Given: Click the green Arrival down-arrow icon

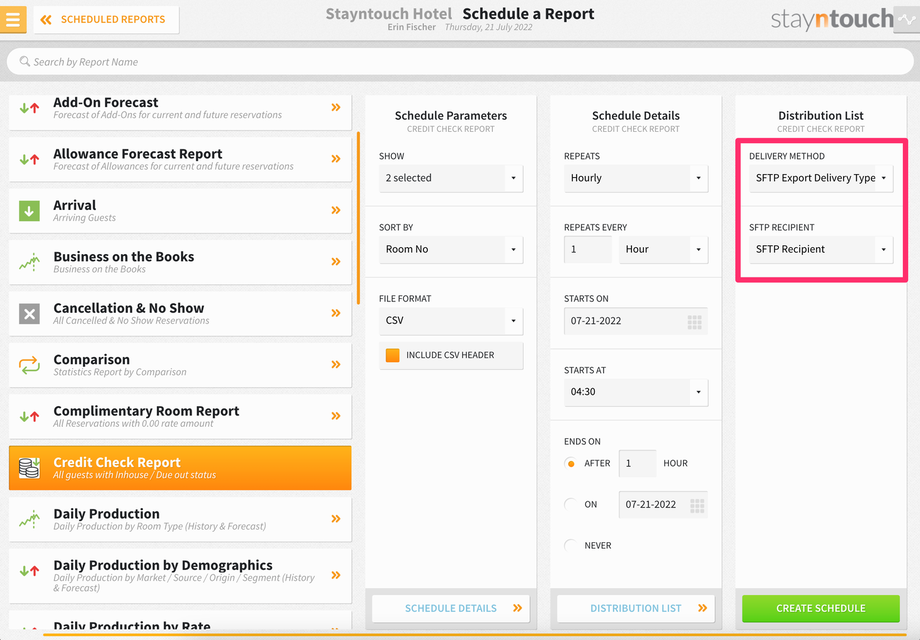Looking at the screenshot, I should [29, 211].
